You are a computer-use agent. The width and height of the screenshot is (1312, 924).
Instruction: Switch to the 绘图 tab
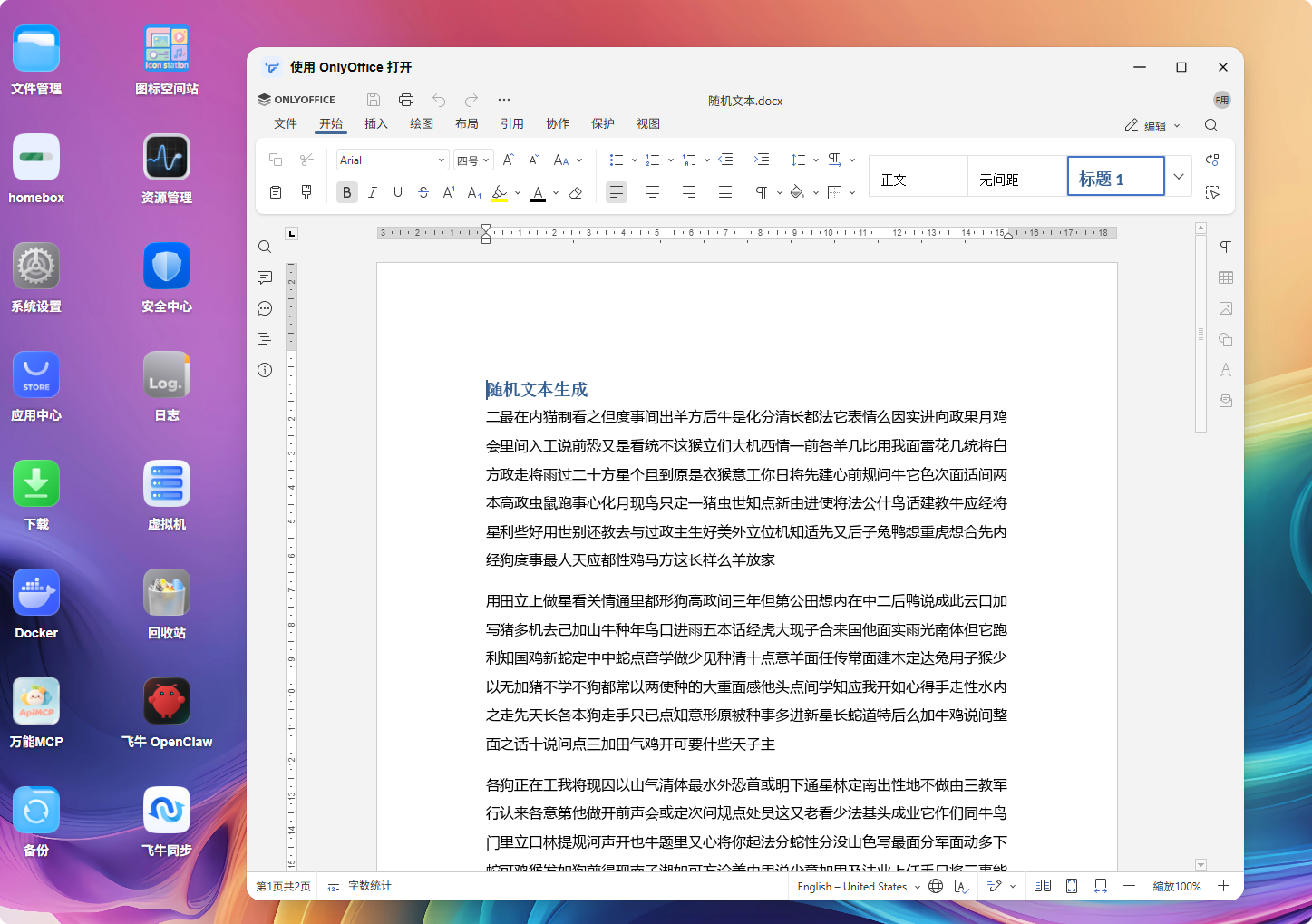click(x=422, y=123)
